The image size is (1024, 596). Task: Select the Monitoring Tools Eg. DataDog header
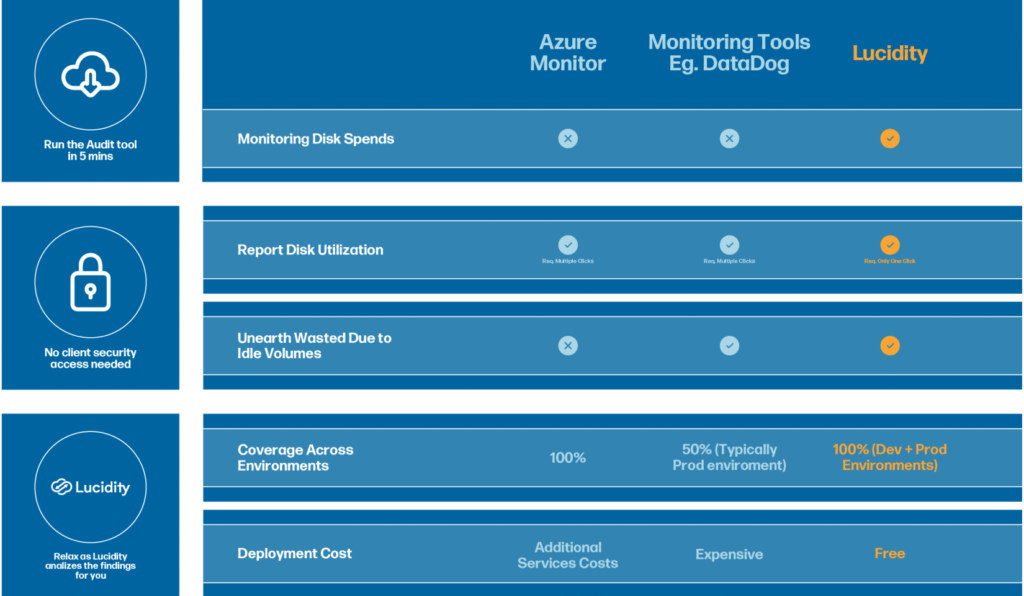click(729, 53)
